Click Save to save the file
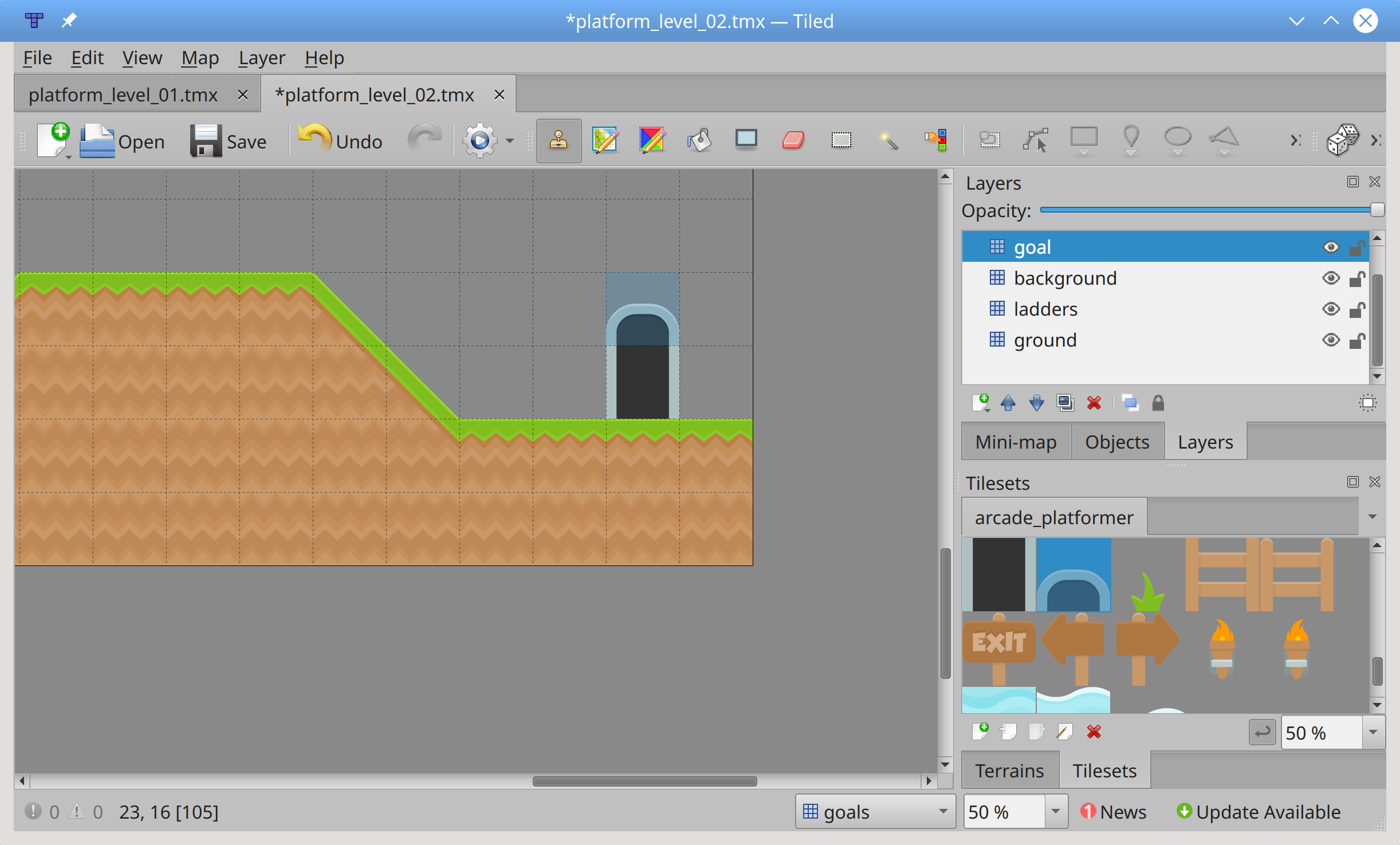Viewport: 1400px width, 845px height. (225, 140)
